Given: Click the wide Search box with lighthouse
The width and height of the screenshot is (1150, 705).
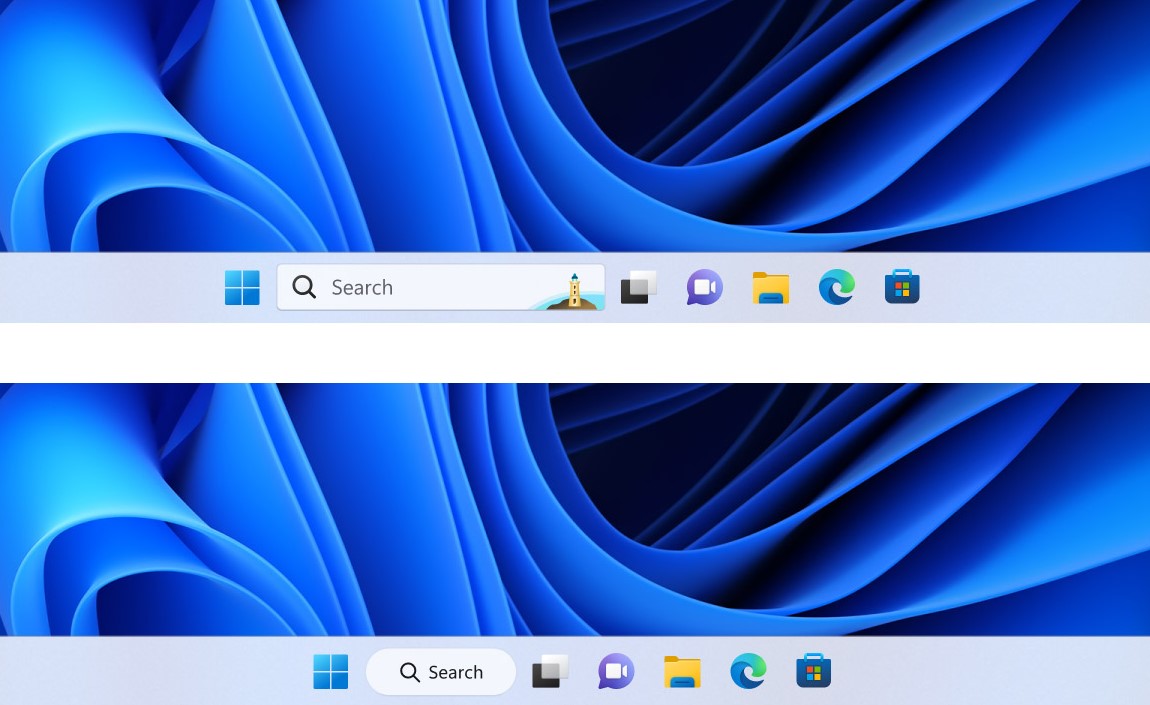Looking at the screenshot, I should tap(441, 288).
